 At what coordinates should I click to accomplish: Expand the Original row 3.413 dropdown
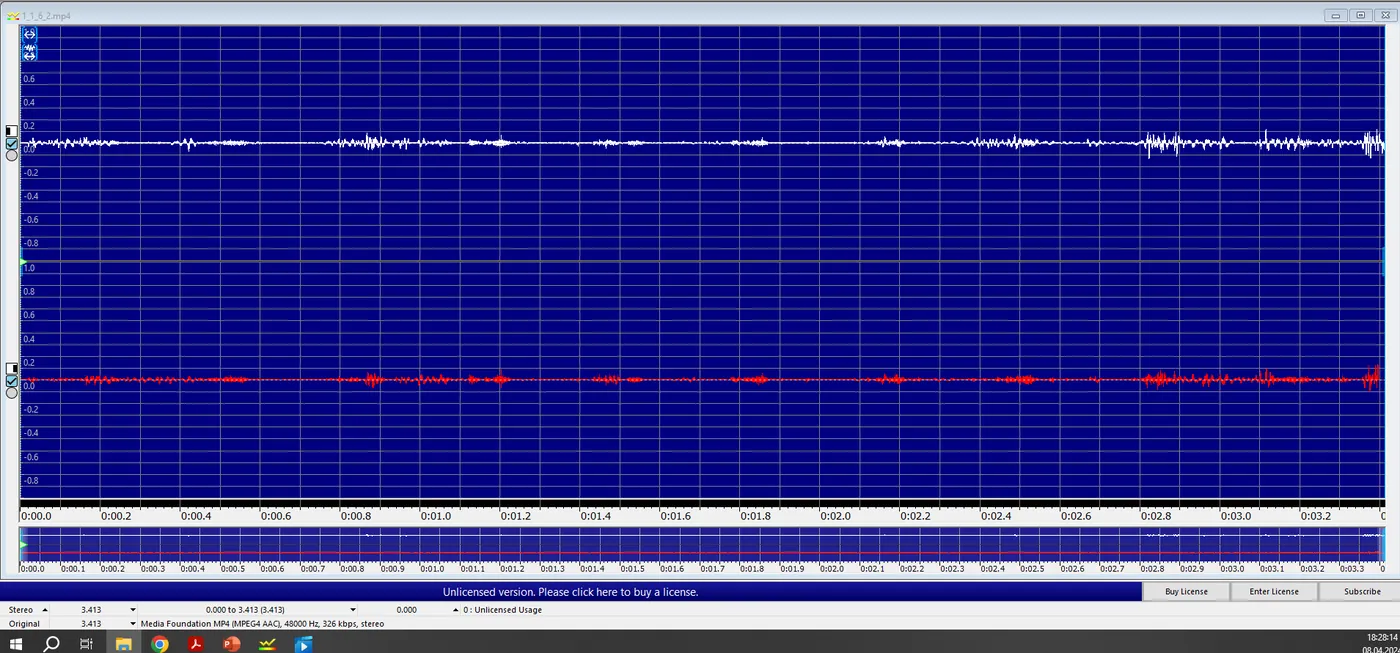pyautogui.click(x=132, y=623)
